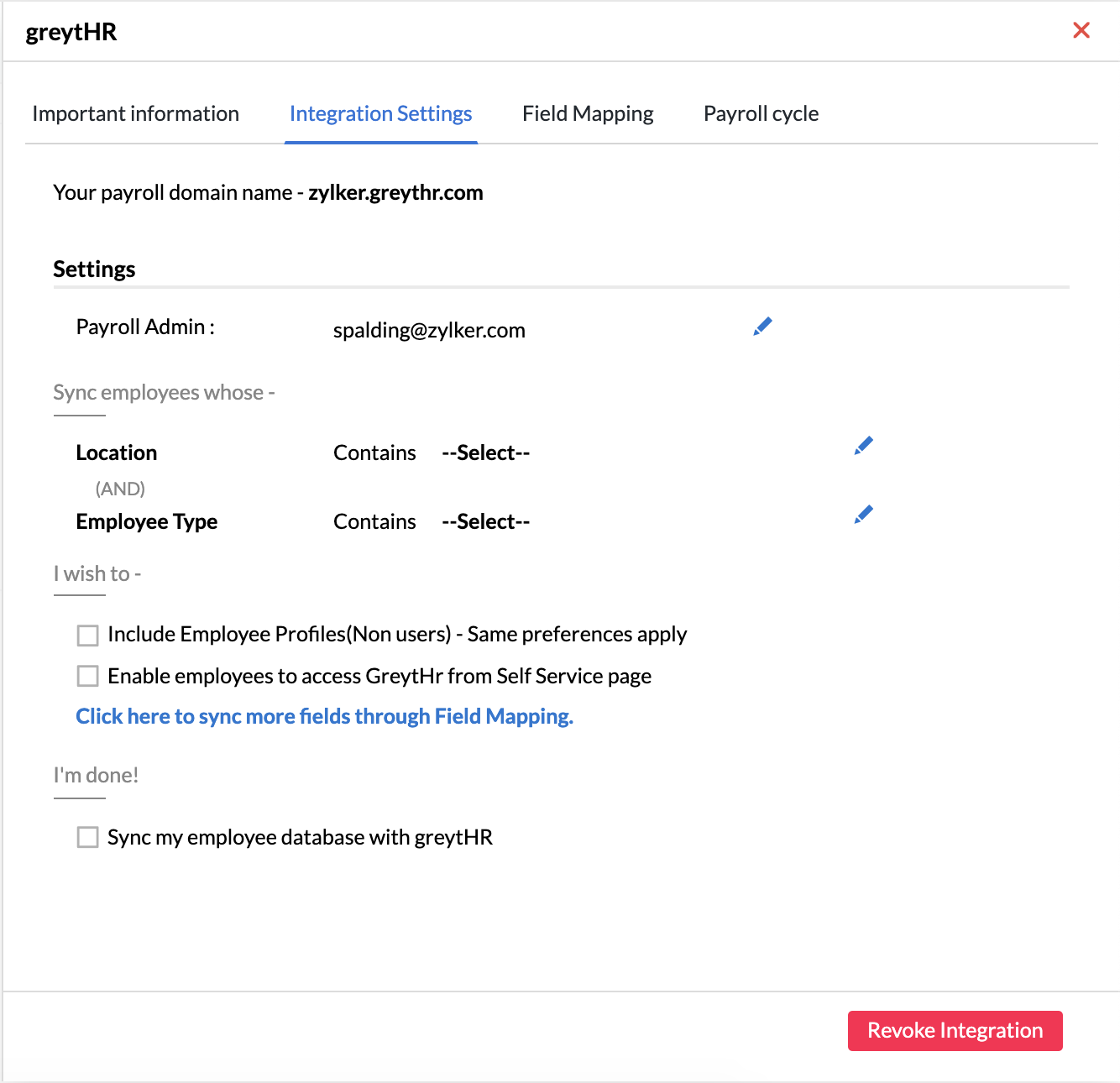Click the Payroll Admin label
Screen dimensions: 1120x1083
click(145, 327)
